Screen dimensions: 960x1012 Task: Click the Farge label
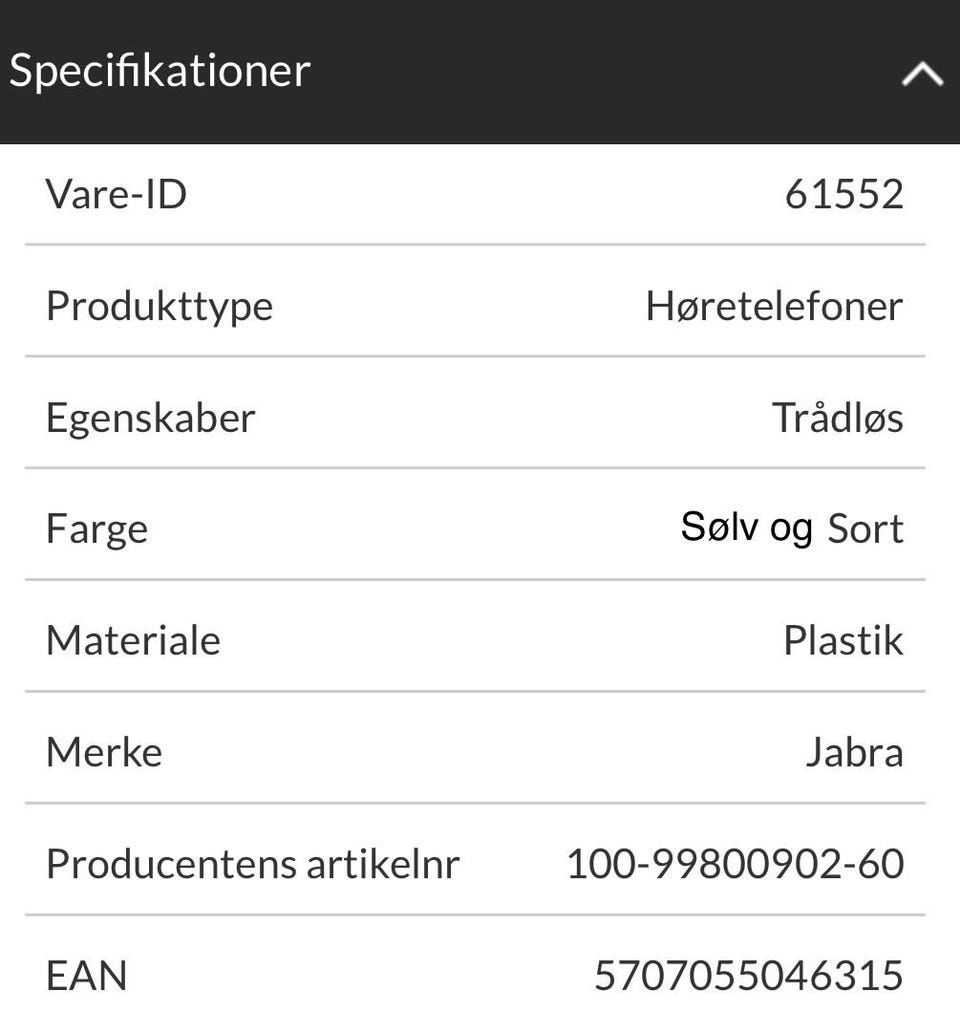pos(97,529)
